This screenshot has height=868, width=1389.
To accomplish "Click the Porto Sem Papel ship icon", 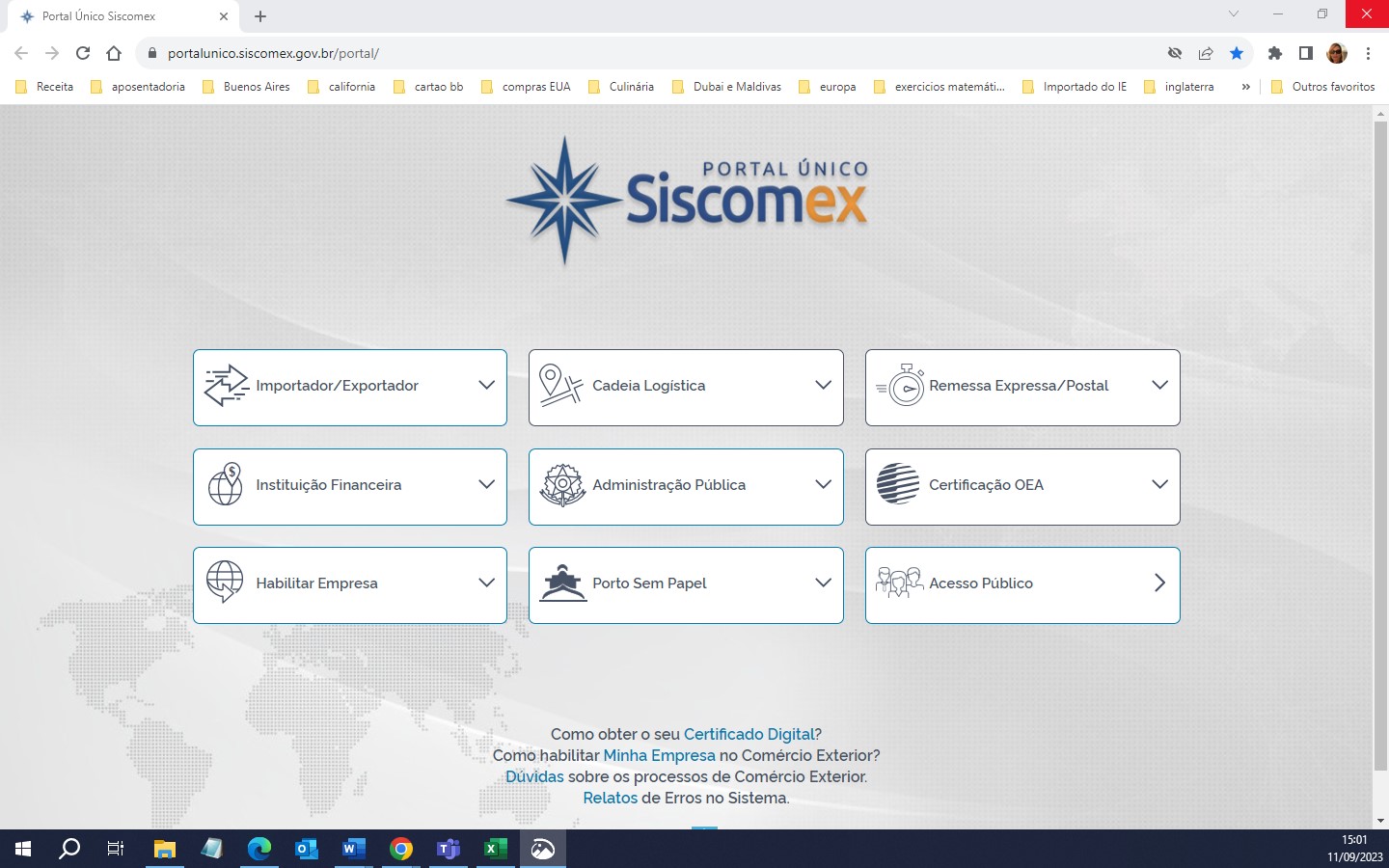I will 562,583.
